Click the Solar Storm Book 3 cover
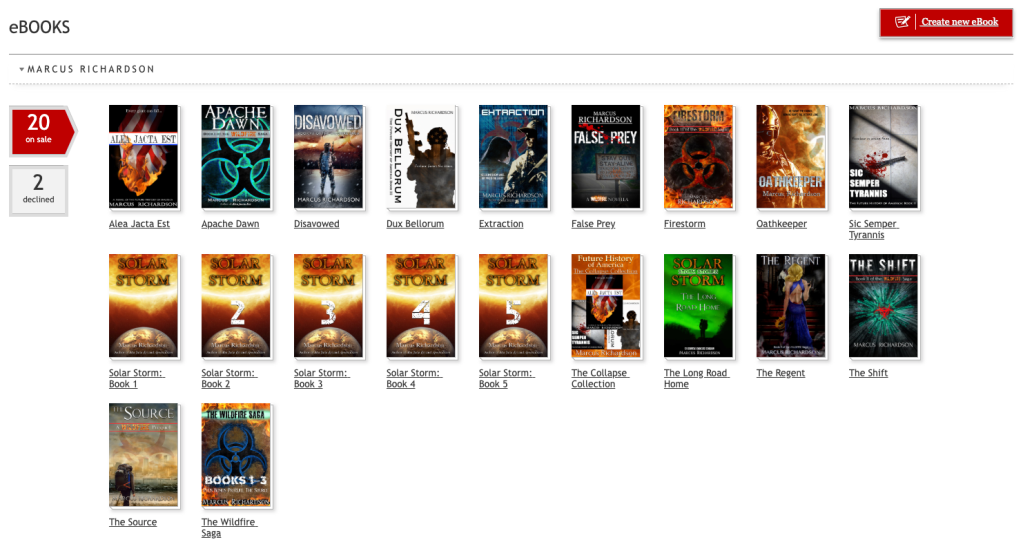The width and height of the screenshot is (1023, 542). coord(328,305)
